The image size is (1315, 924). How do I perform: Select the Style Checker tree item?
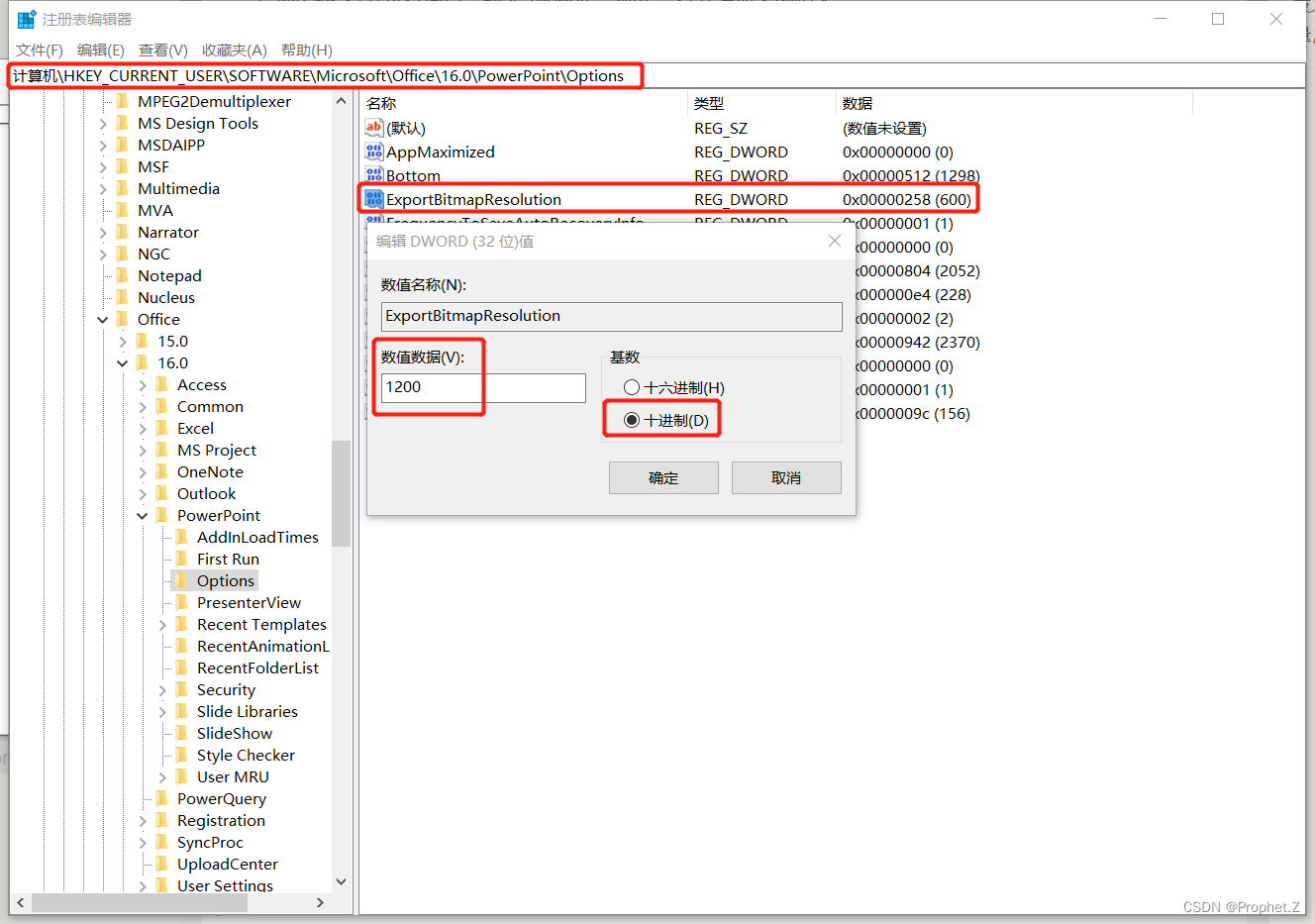[246, 755]
